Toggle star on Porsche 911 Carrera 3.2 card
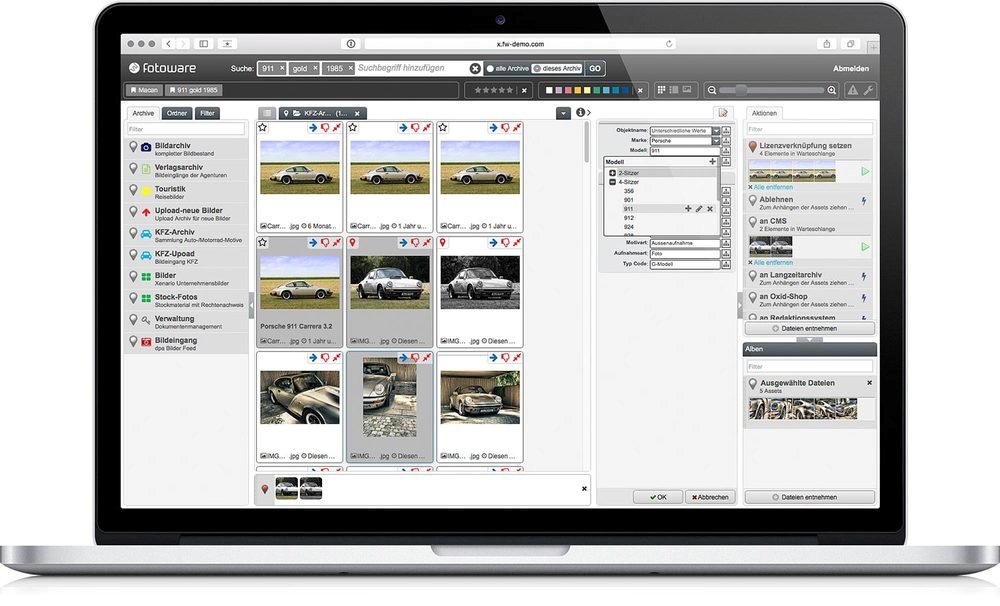 coord(263,242)
